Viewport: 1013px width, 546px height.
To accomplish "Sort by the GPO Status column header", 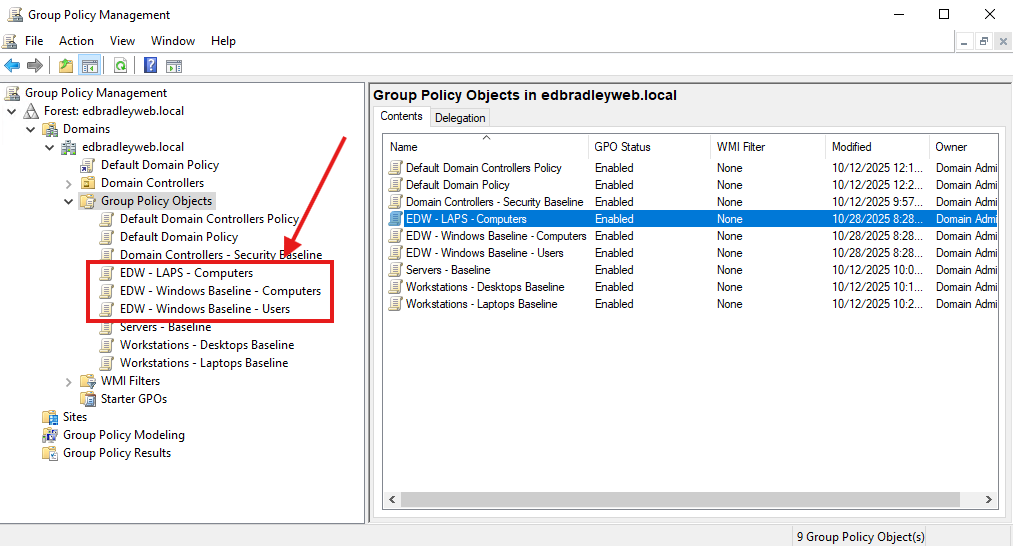I will (x=649, y=147).
